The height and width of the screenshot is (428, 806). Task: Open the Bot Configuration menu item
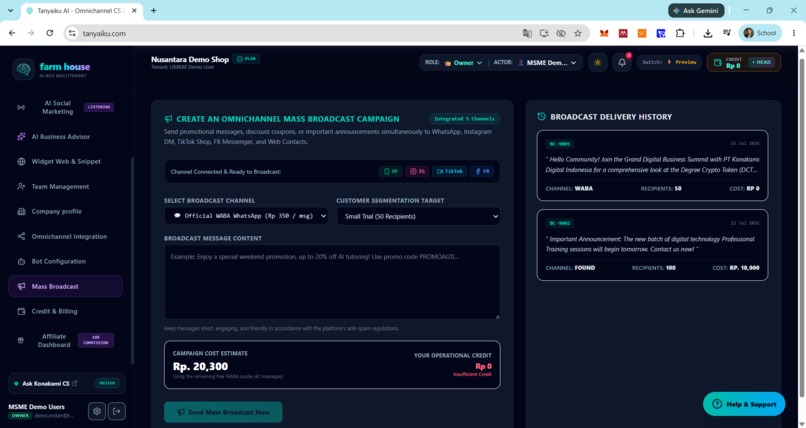tap(65, 261)
